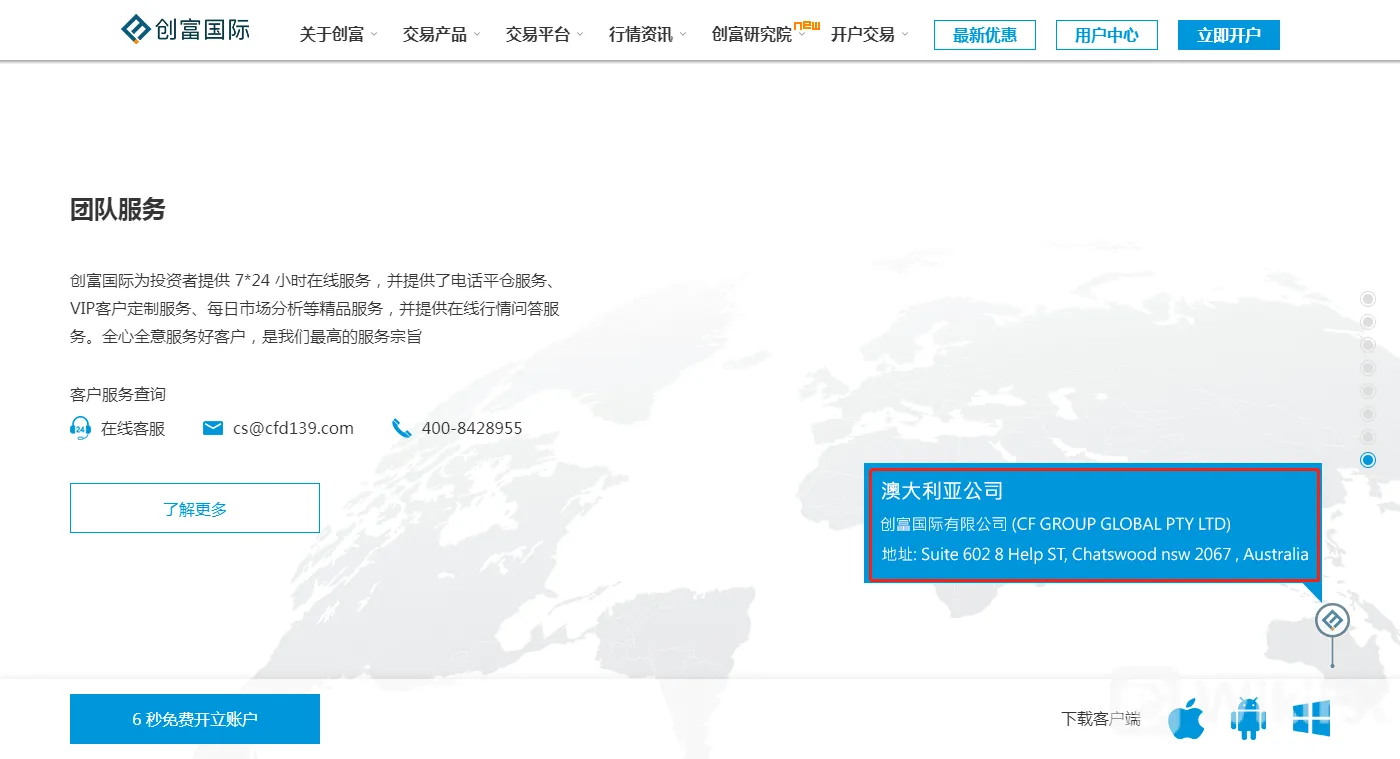
Task: Select the seventh page indicator dot
Action: [1368, 437]
